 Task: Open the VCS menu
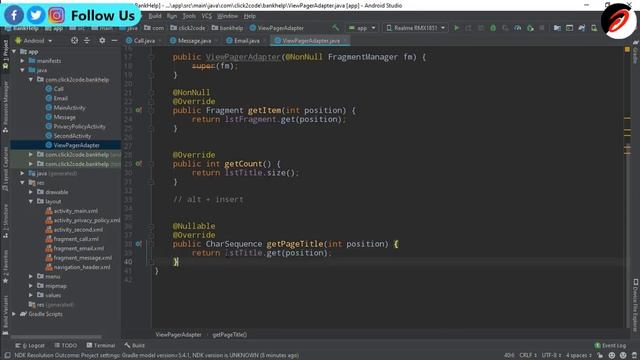point(207,16)
